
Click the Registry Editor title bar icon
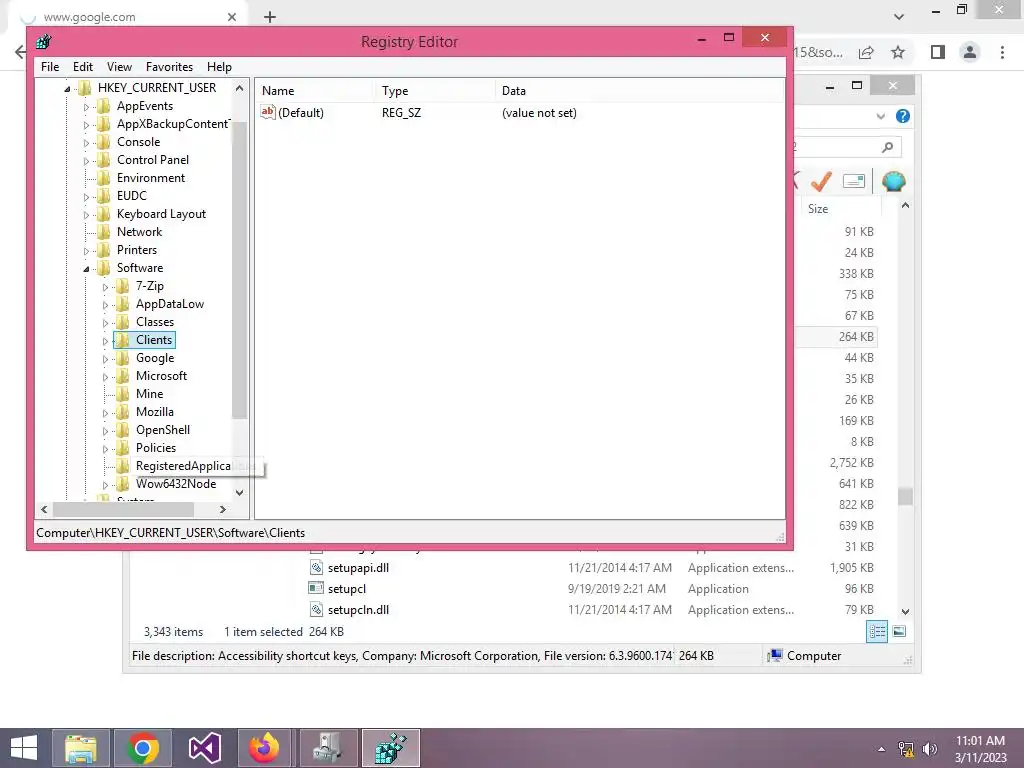tap(44, 41)
